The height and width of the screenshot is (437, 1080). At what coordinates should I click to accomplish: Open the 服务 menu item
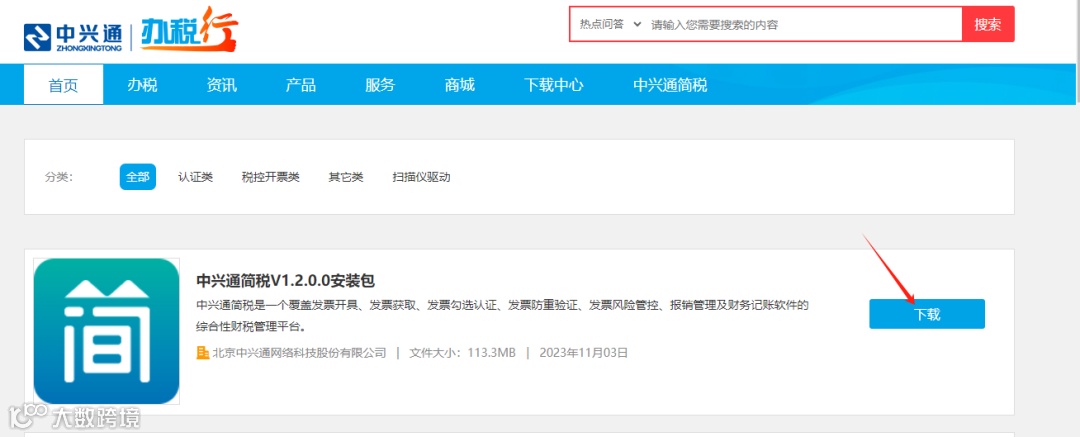(x=380, y=85)
